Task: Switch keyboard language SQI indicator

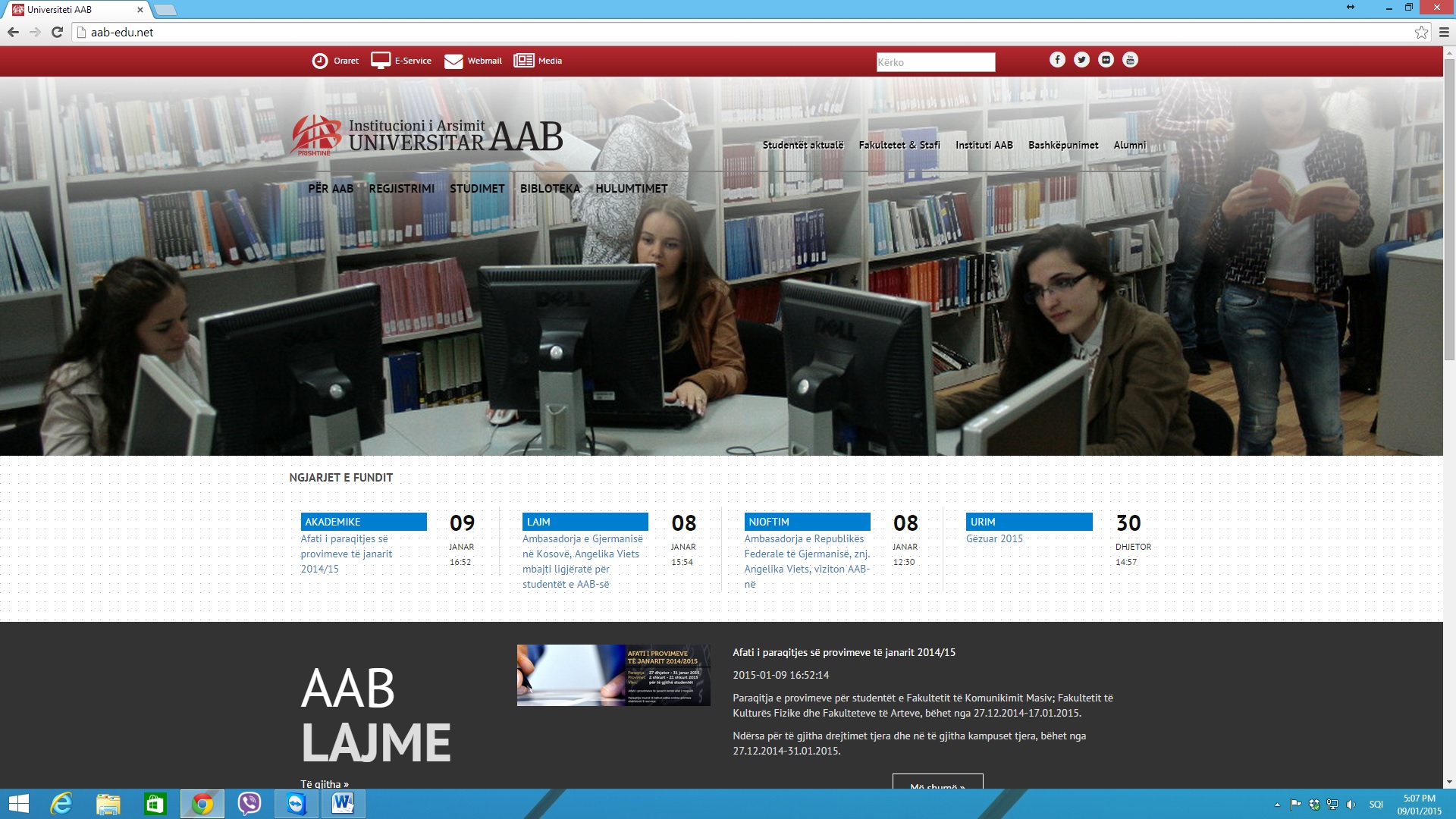Action: pos(1376,805)
